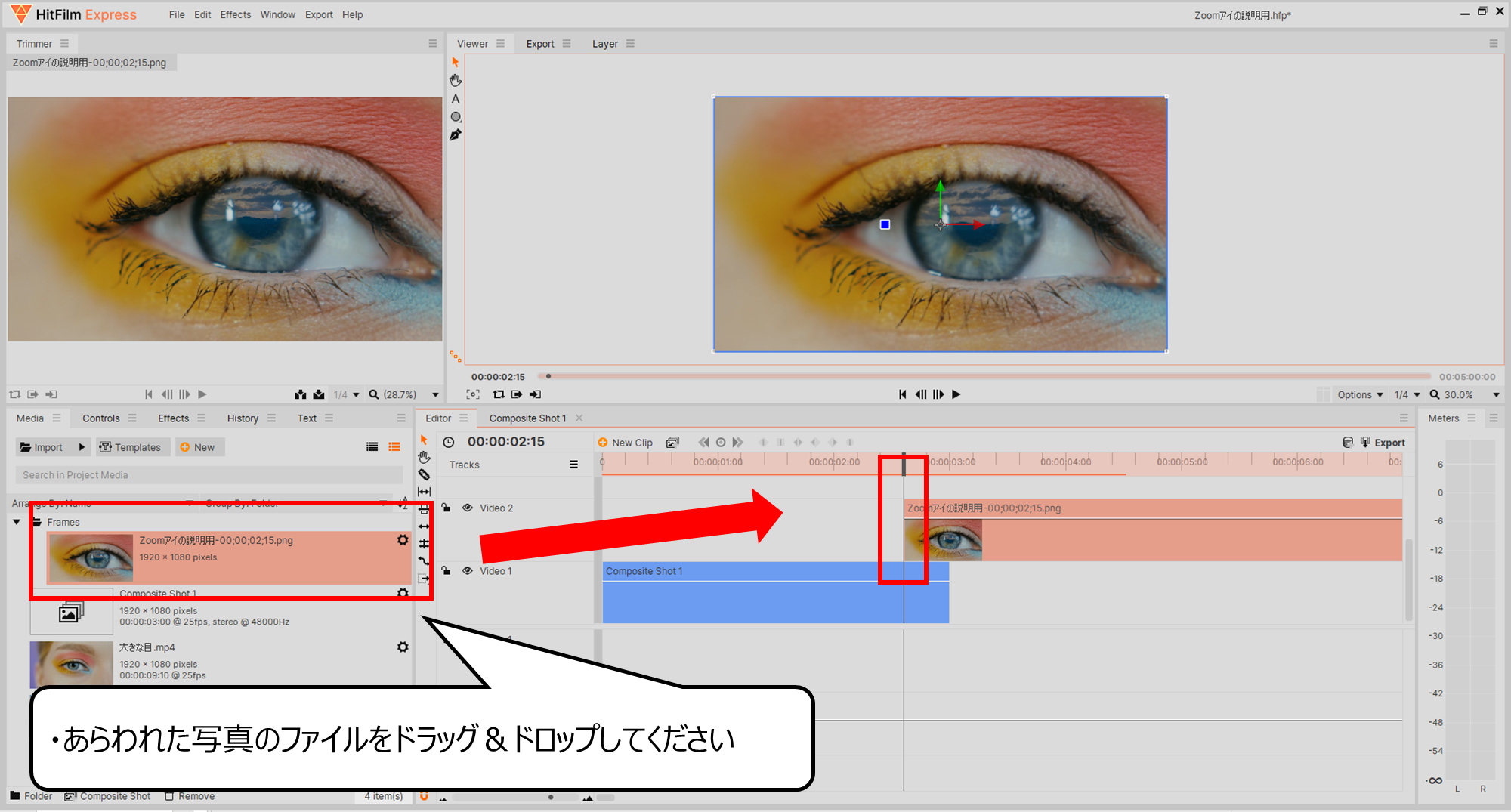The height and width of the screenshot is (812, 1511).
Task: Open the Window menu
Action: (278, 14)
